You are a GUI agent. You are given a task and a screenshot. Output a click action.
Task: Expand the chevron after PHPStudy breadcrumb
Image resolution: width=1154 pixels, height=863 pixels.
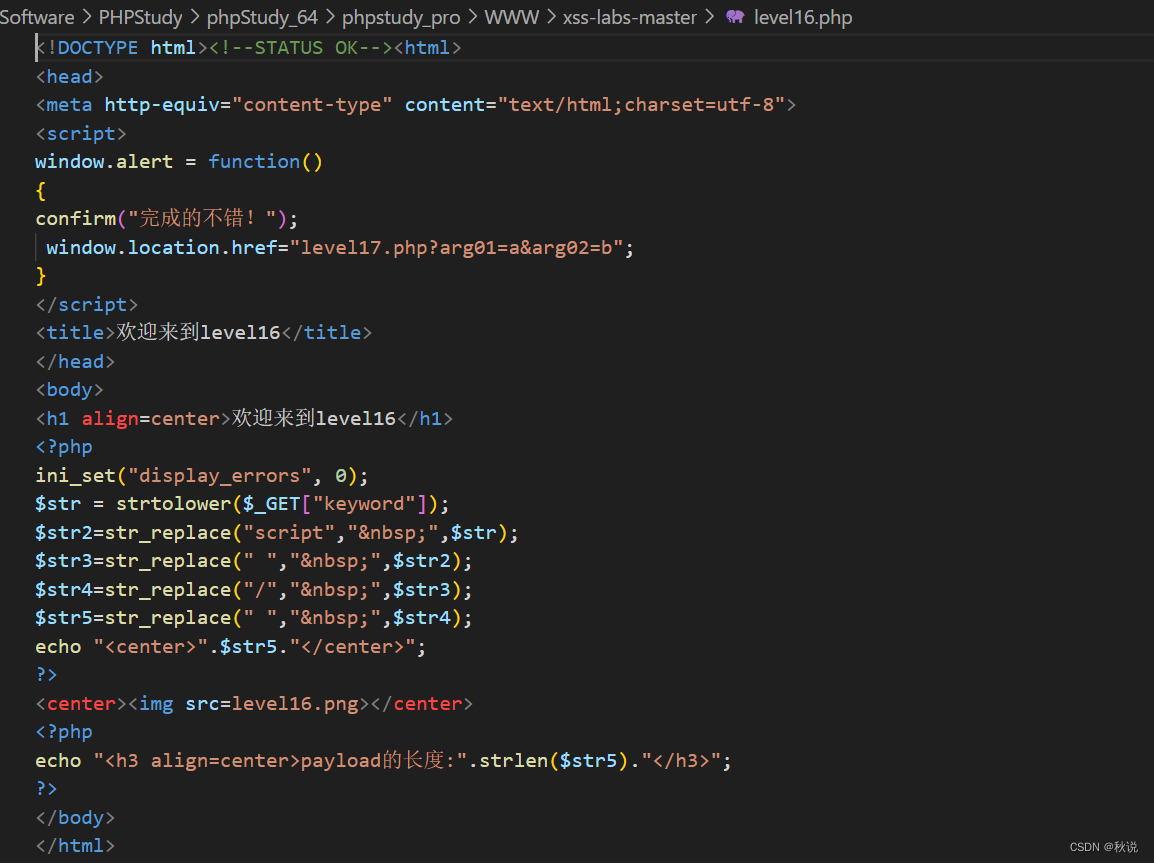click(x=194, y=16)
